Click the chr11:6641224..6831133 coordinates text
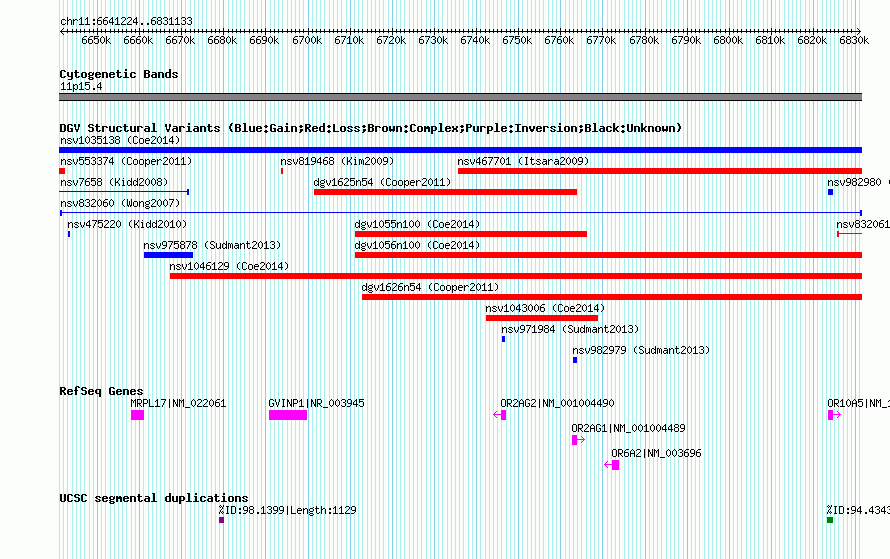The image size is (890, 559). (126, 22)
